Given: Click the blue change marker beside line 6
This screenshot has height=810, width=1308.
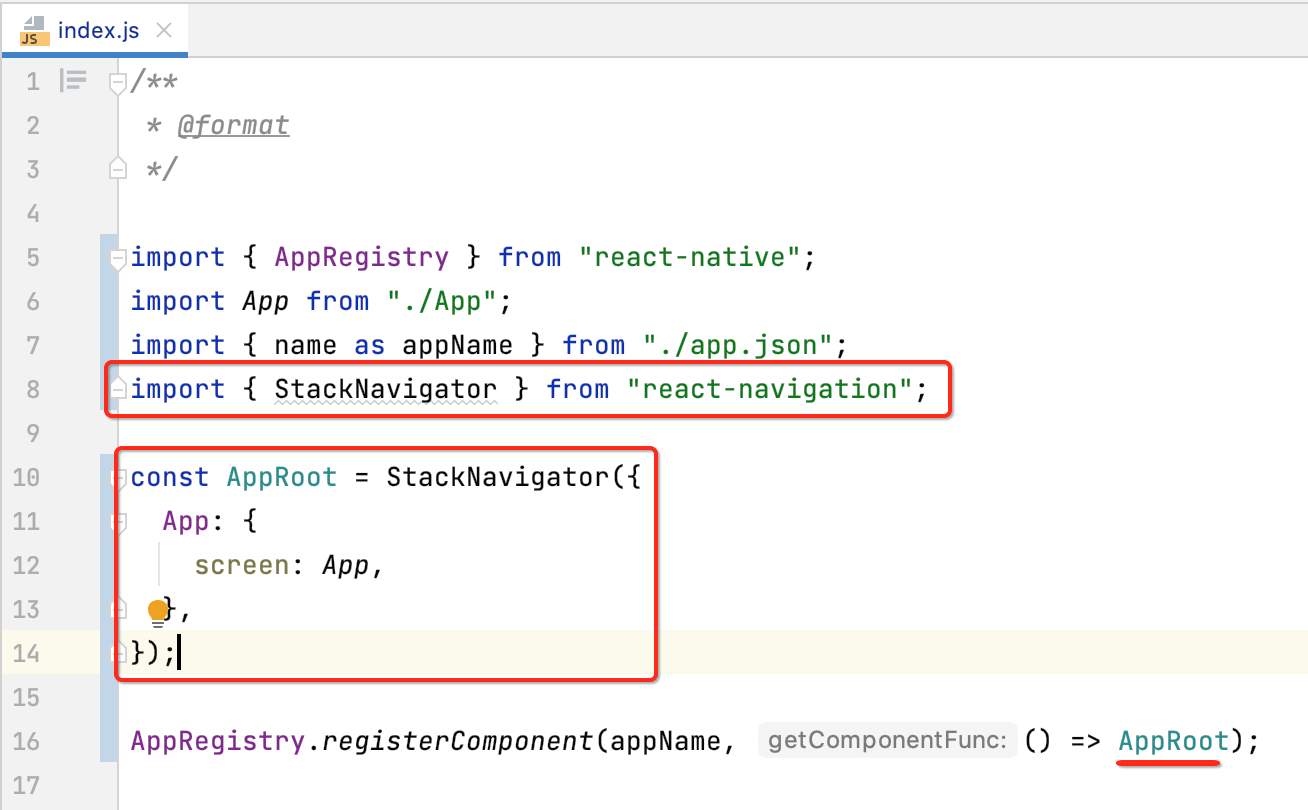Looking at the screenshot, I should 106,302.
